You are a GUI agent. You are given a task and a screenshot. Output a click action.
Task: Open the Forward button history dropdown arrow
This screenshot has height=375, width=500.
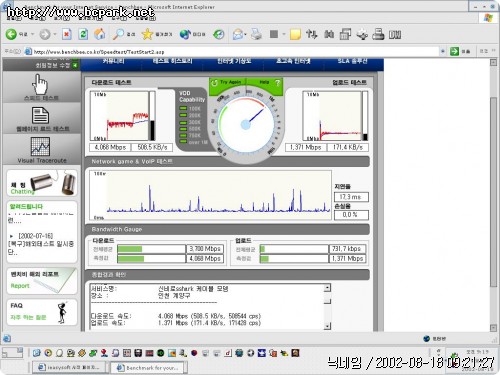pos(55,34)
